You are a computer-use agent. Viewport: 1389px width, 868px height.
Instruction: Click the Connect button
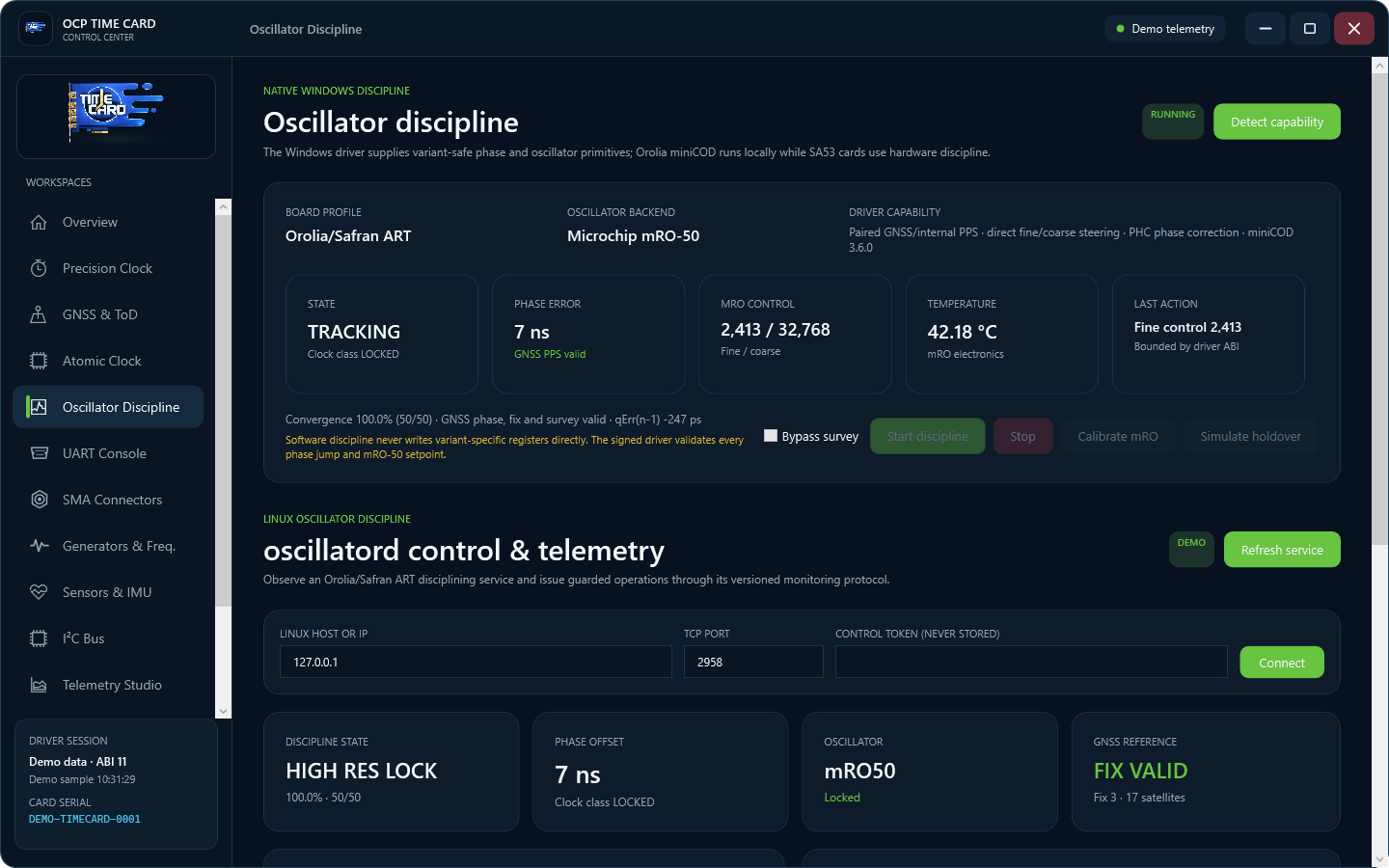point(1282,663)
